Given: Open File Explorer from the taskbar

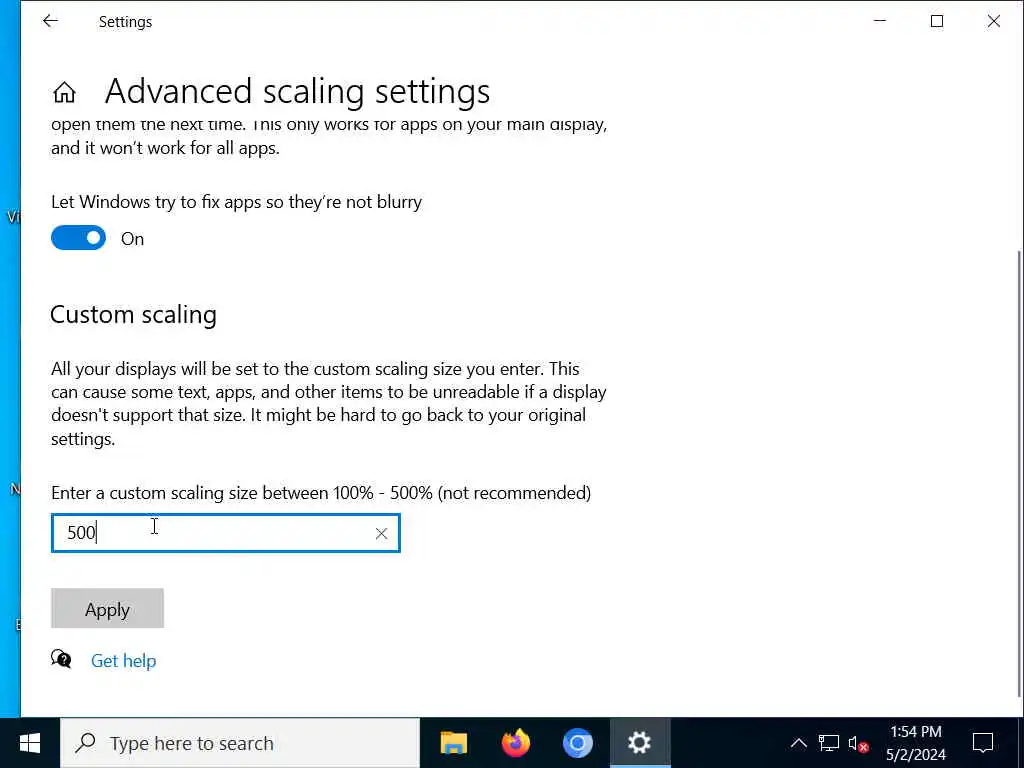Looking at the screenshot, I should (454, 743).
